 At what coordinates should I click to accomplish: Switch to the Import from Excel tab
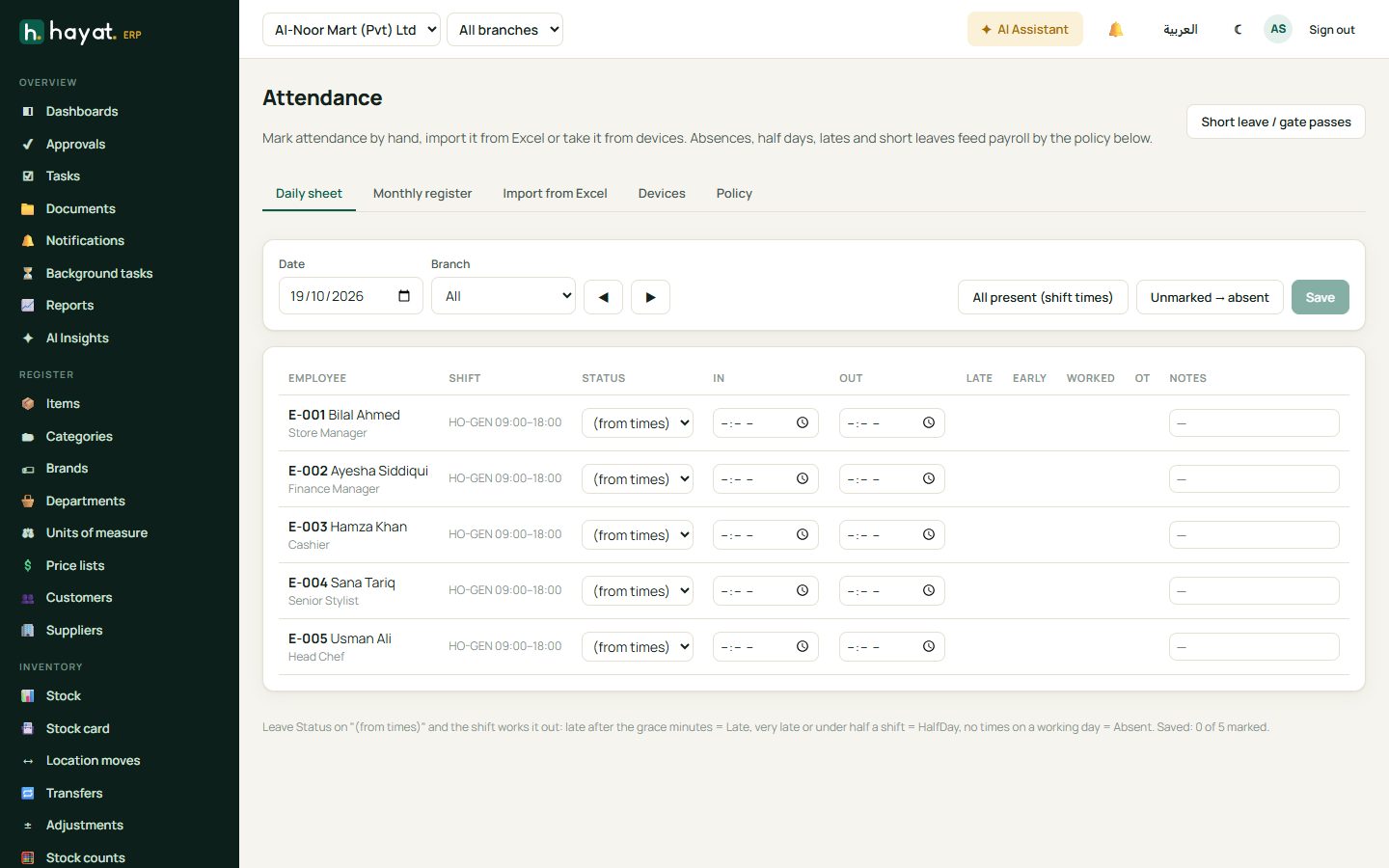(x=555, y=194)
